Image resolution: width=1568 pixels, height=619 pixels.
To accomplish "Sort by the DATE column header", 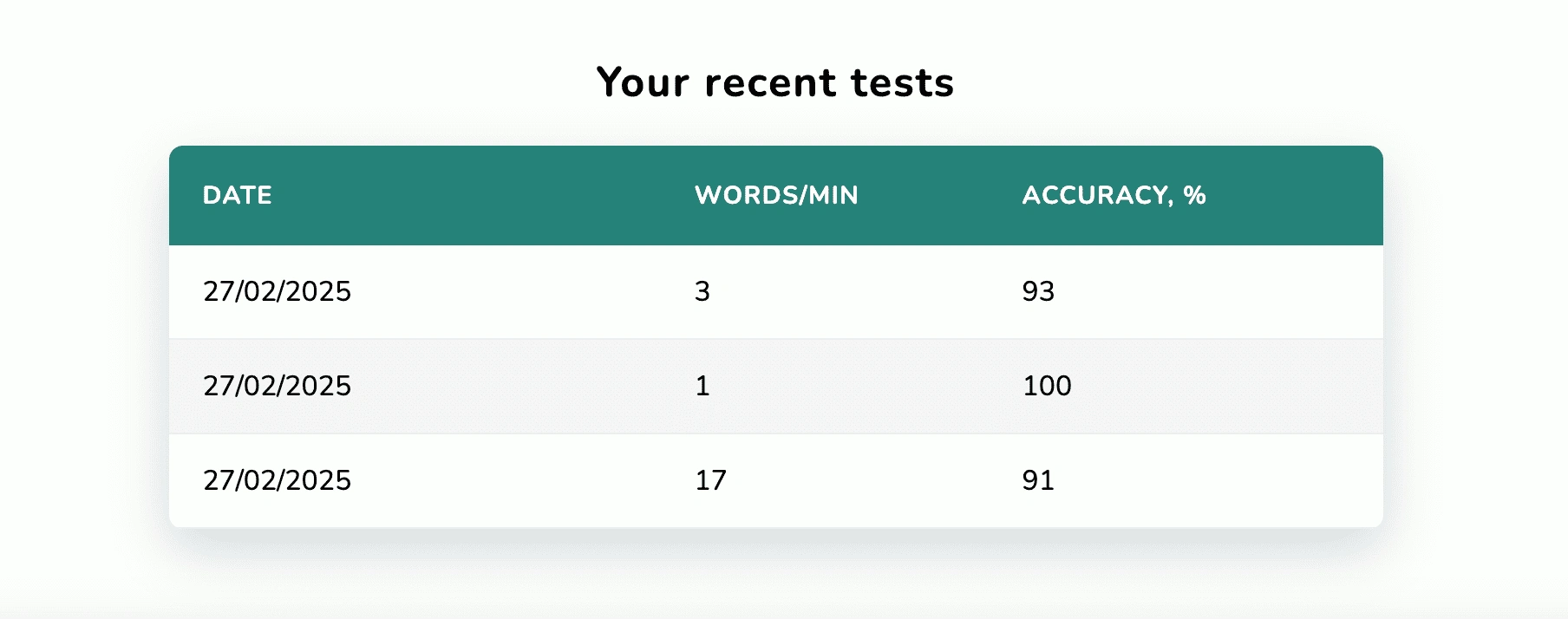I will point(237,195).
